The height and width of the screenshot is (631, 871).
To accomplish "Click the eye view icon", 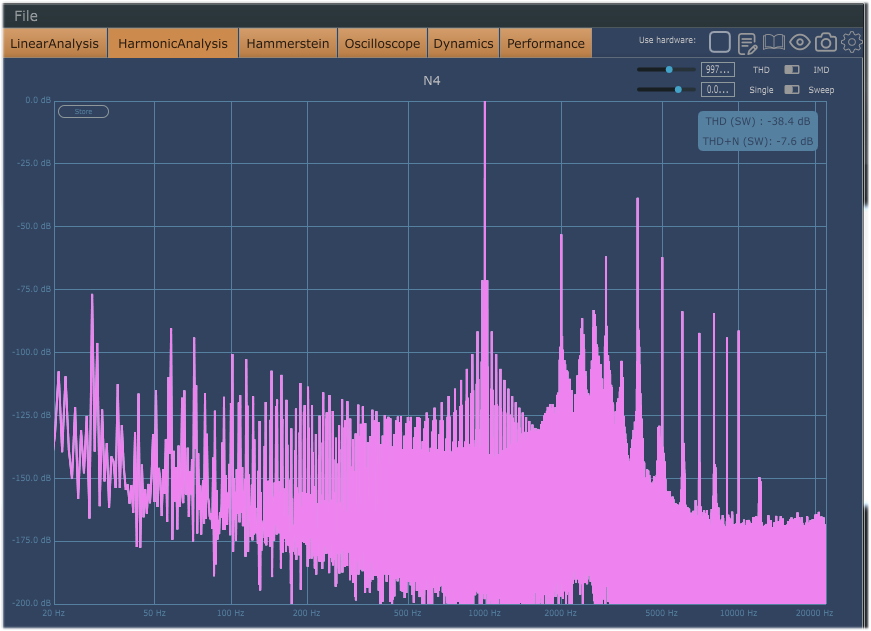I will point(800,42).
